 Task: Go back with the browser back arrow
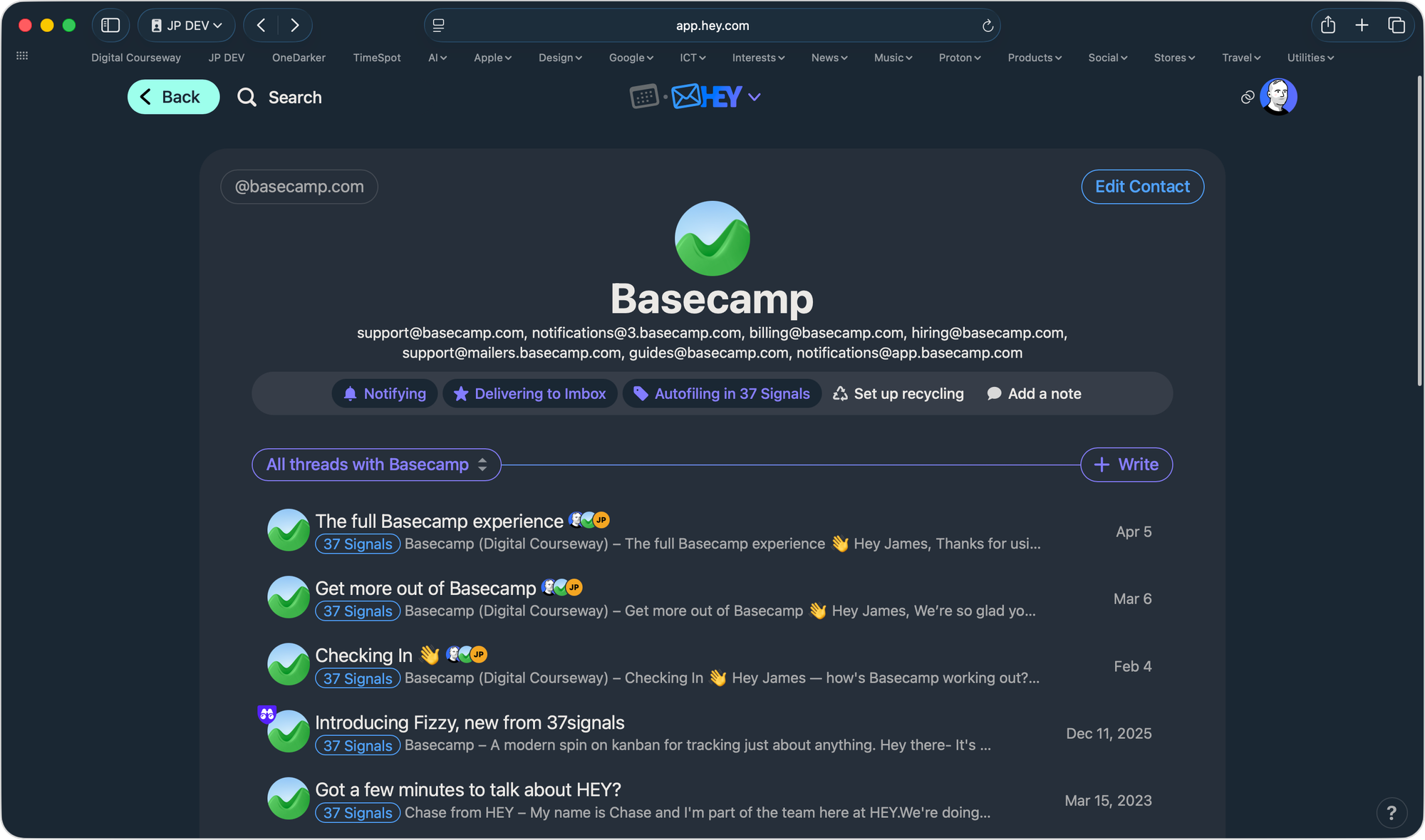pos(261,26)
